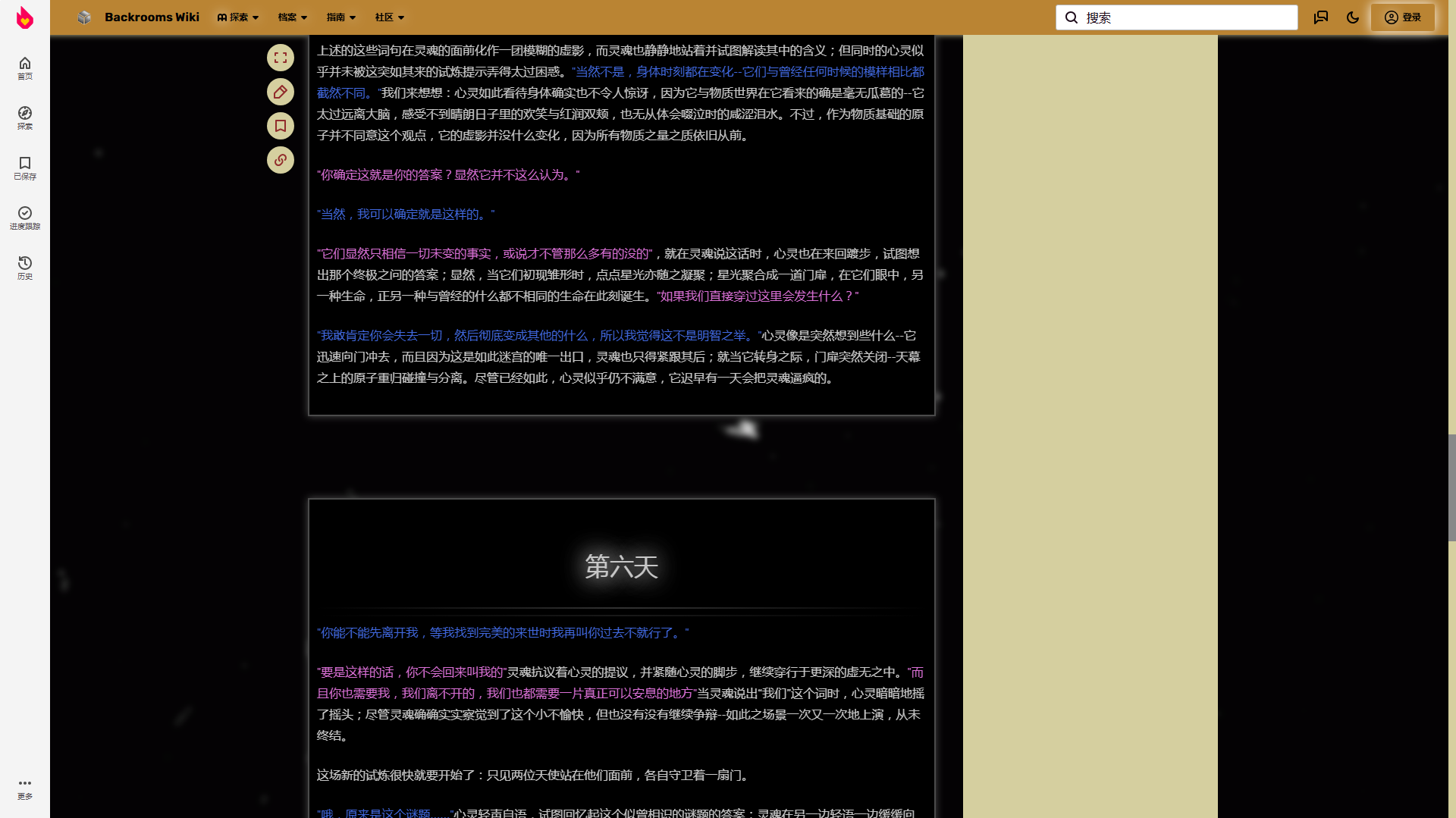Click the fullscreen expand round button
The width and height of the screenshot is (1456, 818).
[x=281, y=58]
